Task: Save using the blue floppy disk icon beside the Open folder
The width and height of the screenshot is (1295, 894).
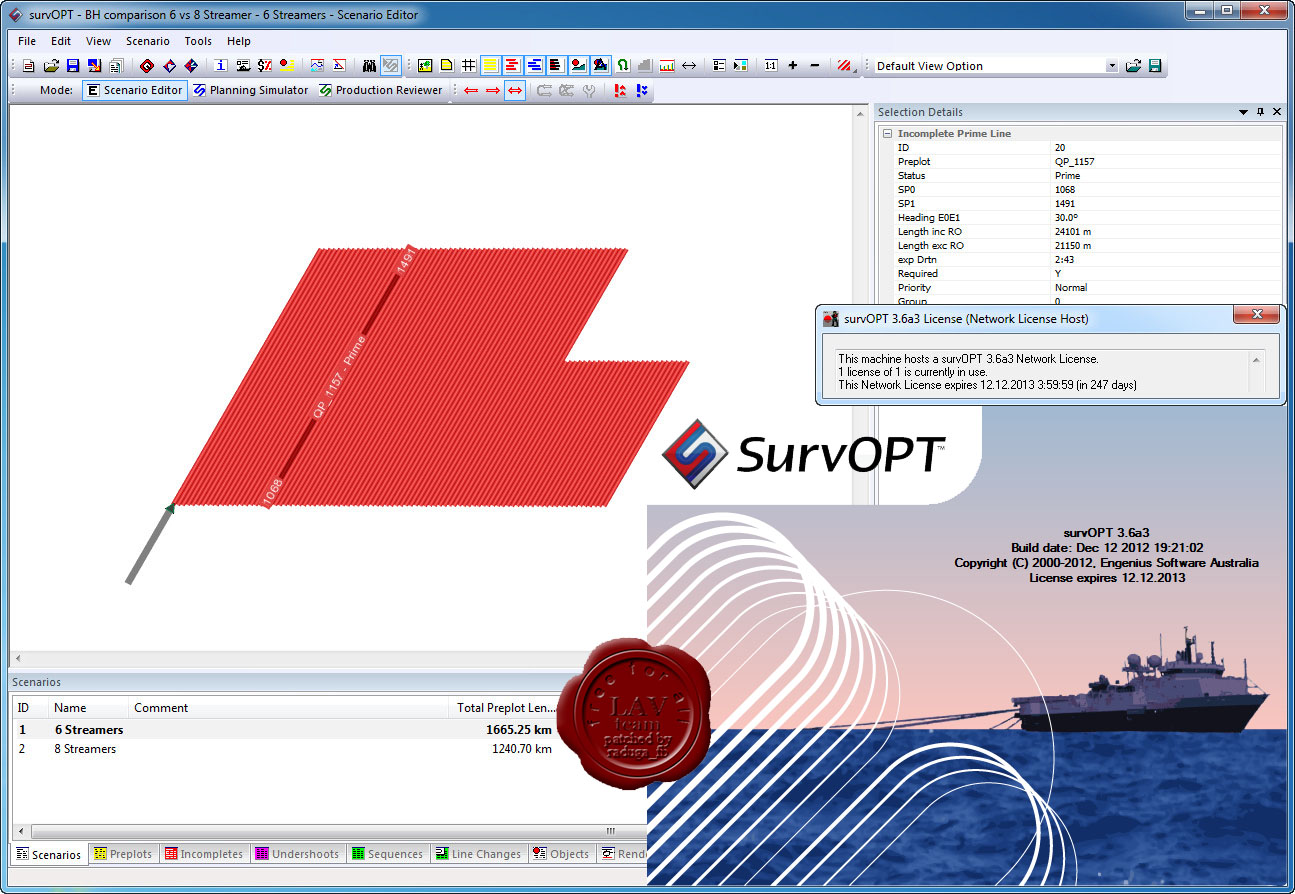Action: coord(73,66)
